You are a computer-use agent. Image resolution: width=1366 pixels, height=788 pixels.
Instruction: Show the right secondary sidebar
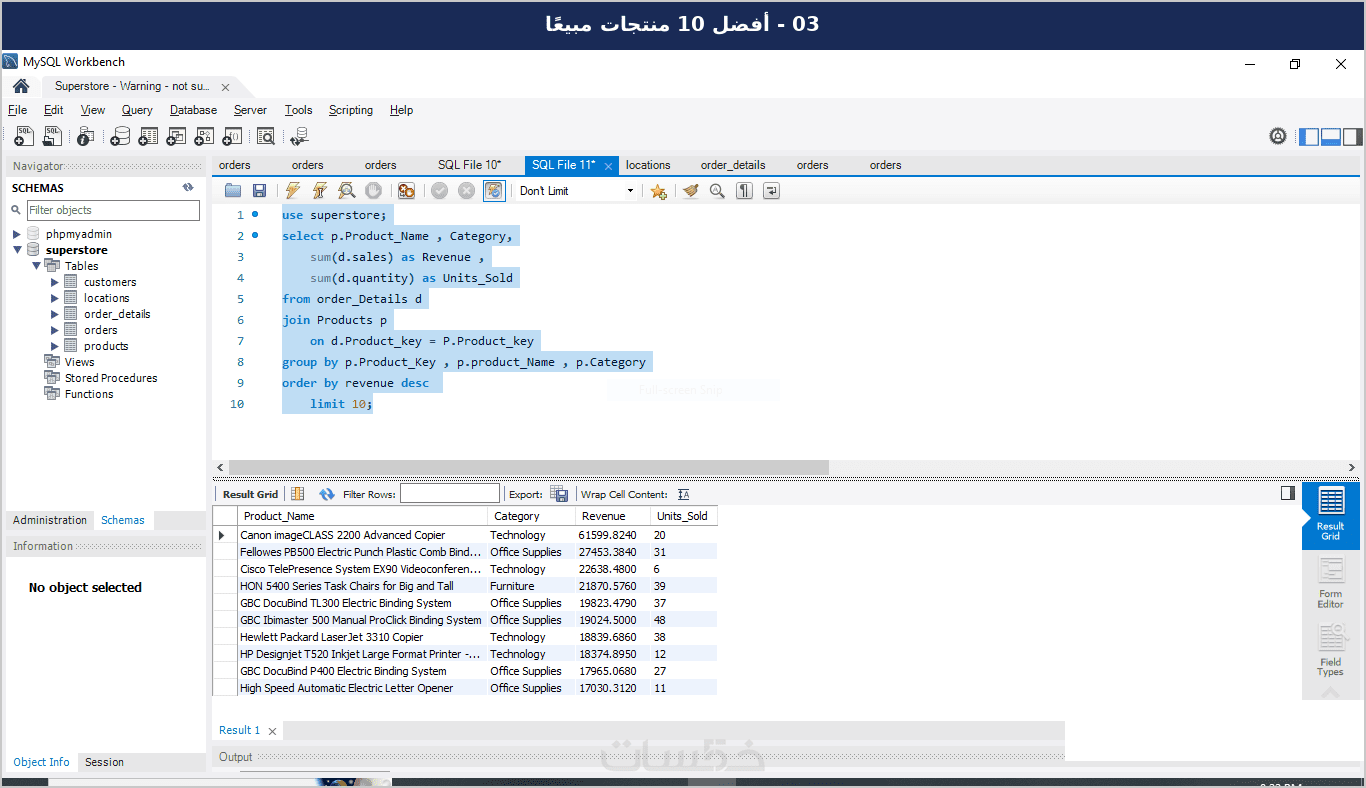[1352, 136]
